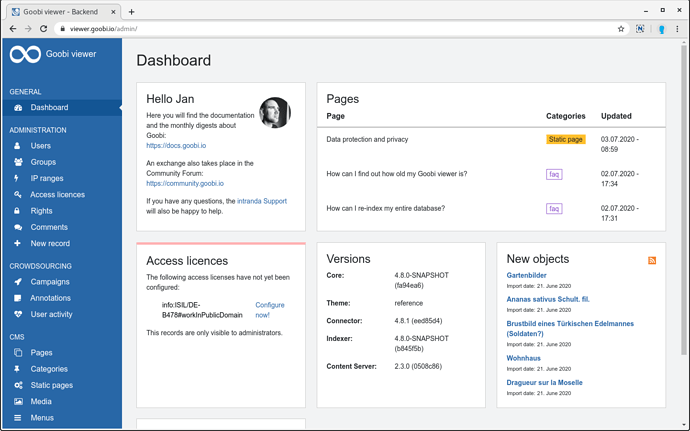690x431 pixels.
Task: Click the Core version value 4.8.0-SNAPSHOT
Action: [x=421, y=280]
